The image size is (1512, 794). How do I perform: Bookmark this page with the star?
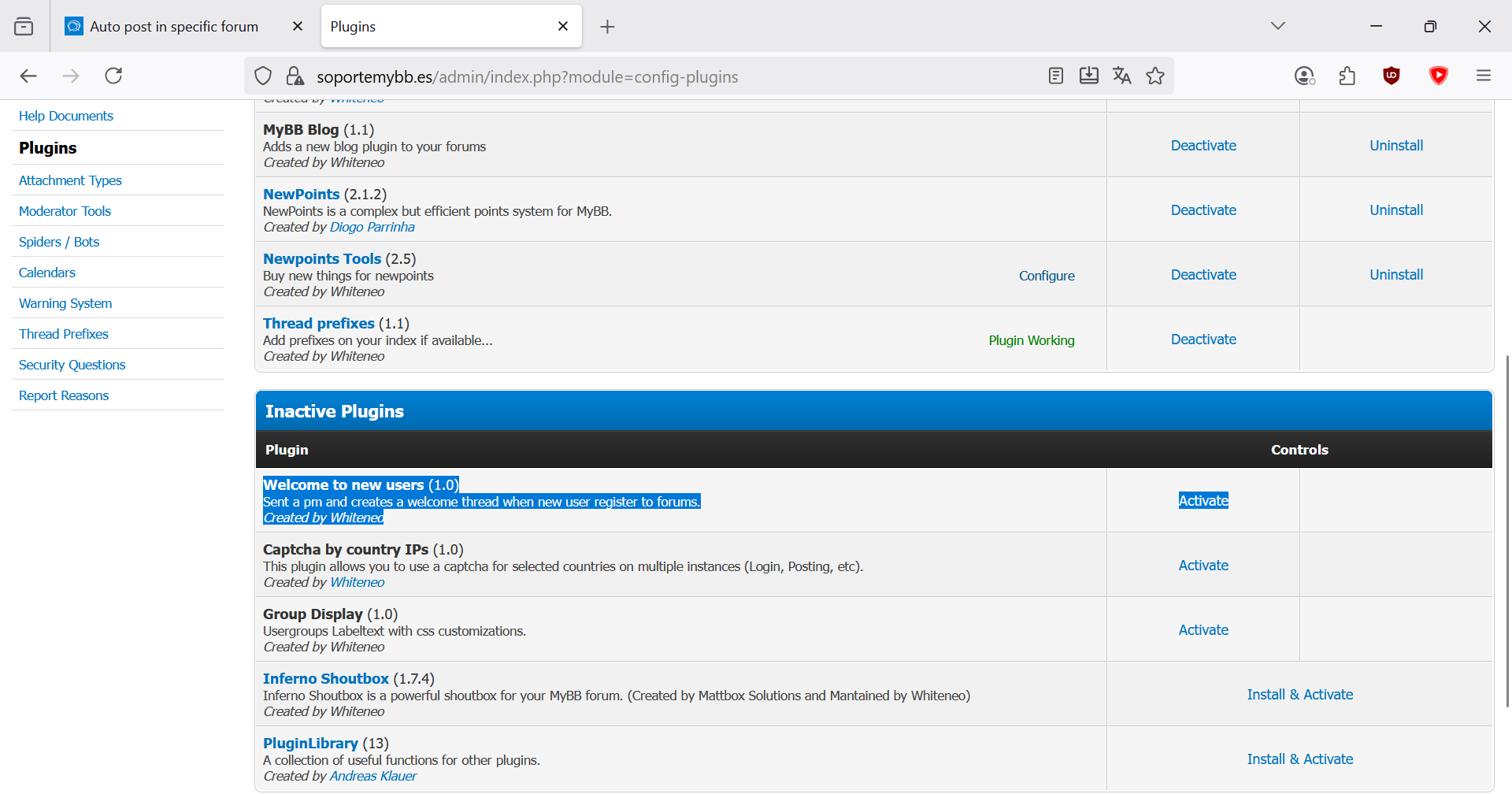pyautogui.click(x=1155, y=76)
